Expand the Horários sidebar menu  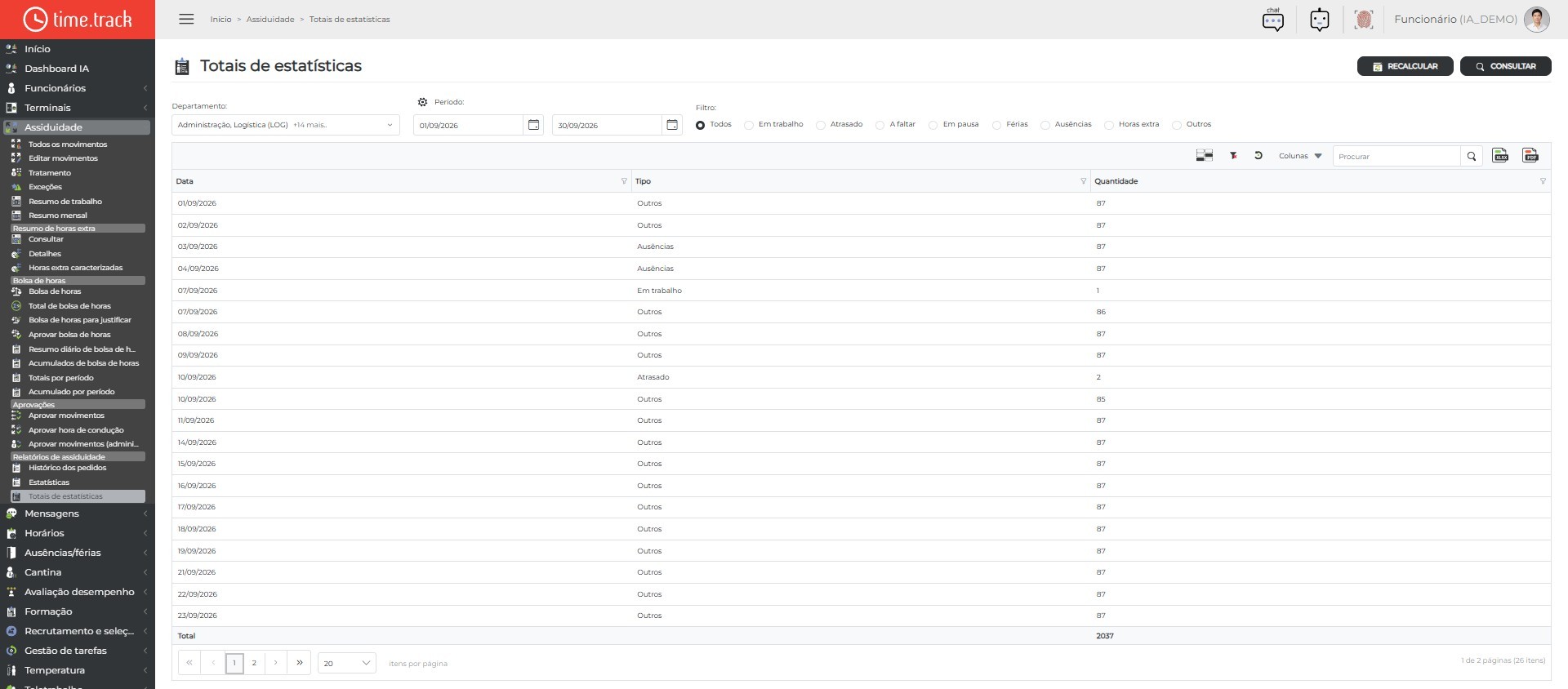click(x=78, y=533)
